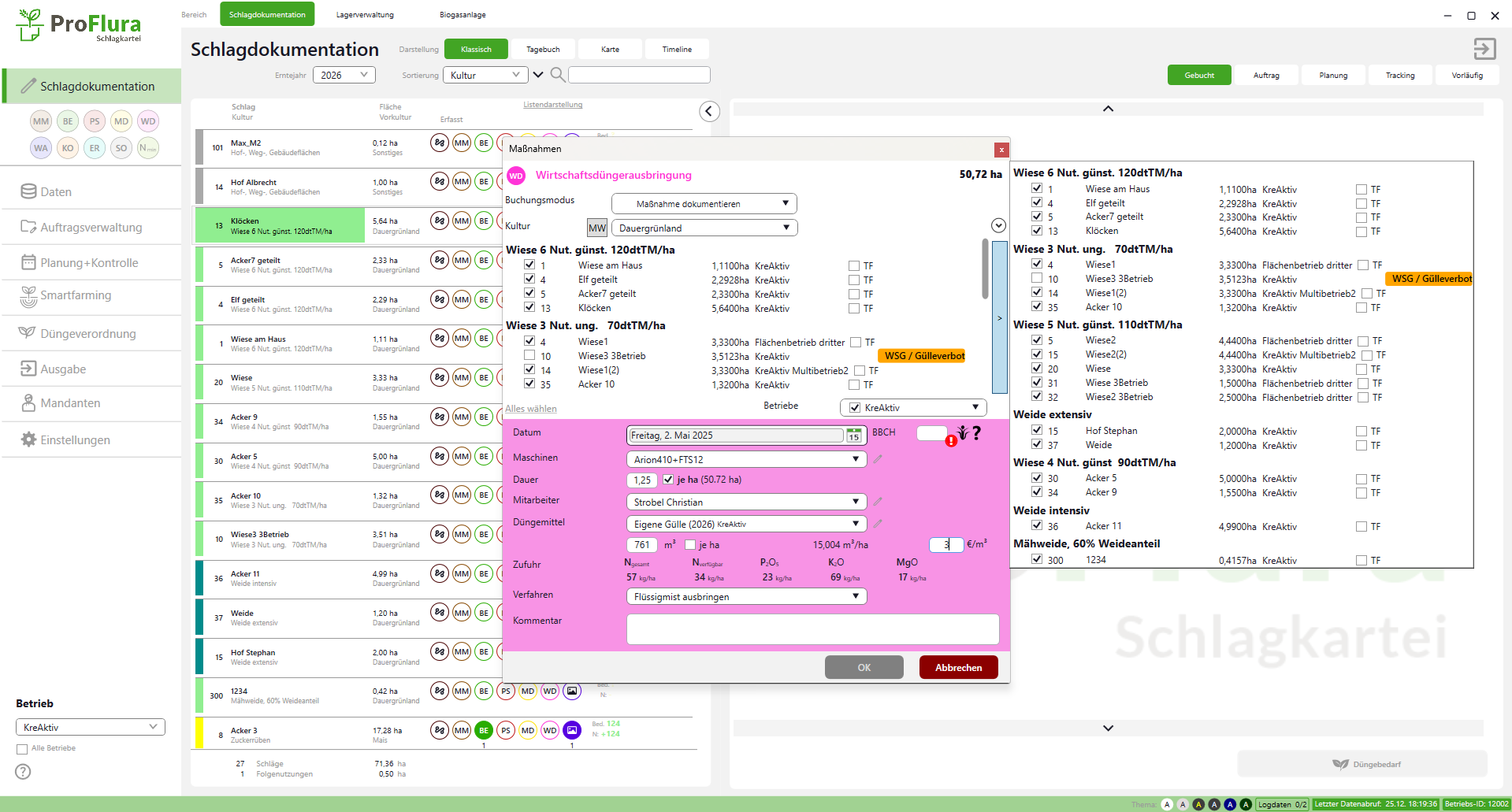Screen dimensions: 1512x812
Task: Enable checkbox for Wiese3 3Betrieb row
Action: point(530,356)
